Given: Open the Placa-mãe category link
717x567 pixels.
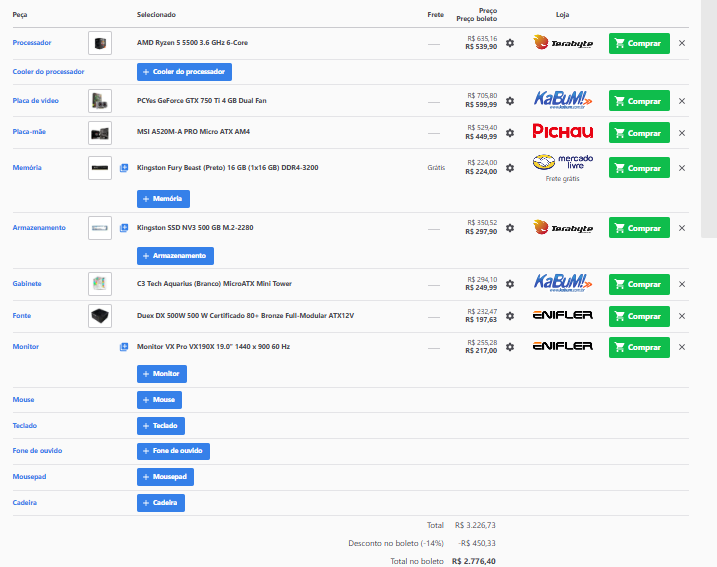Looking at the screenshot, I should (x=29, y=132).
